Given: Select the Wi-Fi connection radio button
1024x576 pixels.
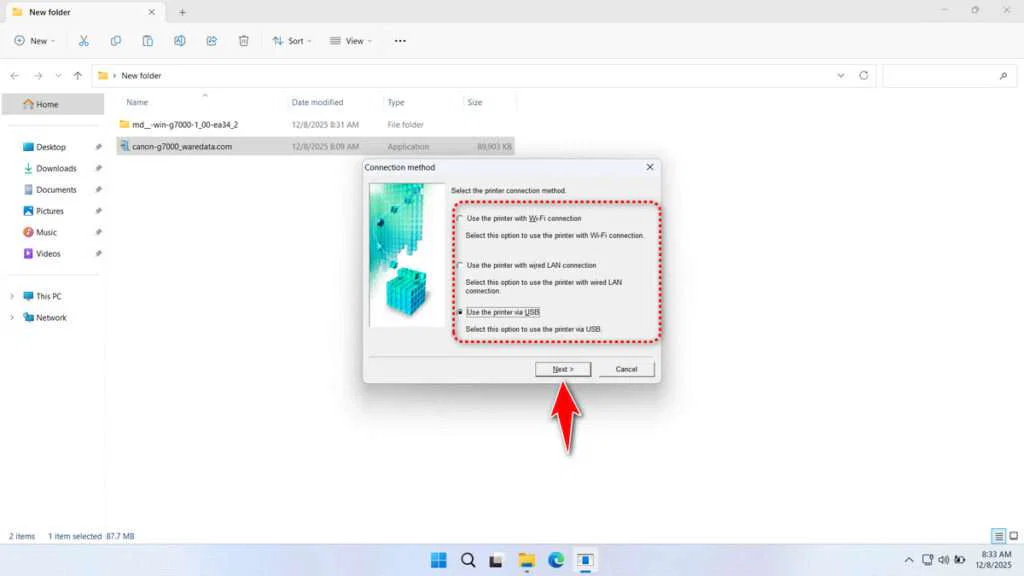Looking at the screenshot, I should click(x=461, y=218).
